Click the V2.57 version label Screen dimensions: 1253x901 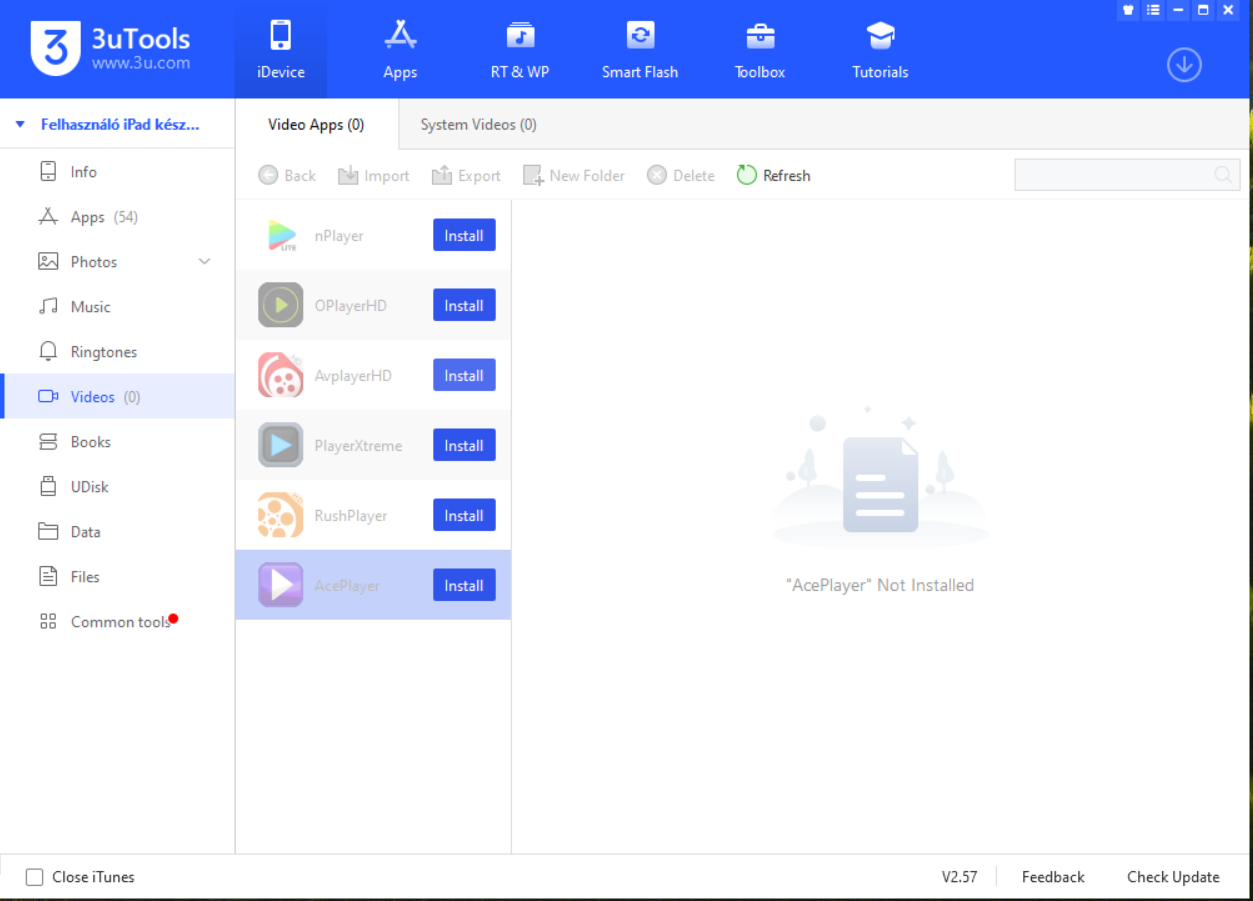pyautogui.click(x=960, y=877)
